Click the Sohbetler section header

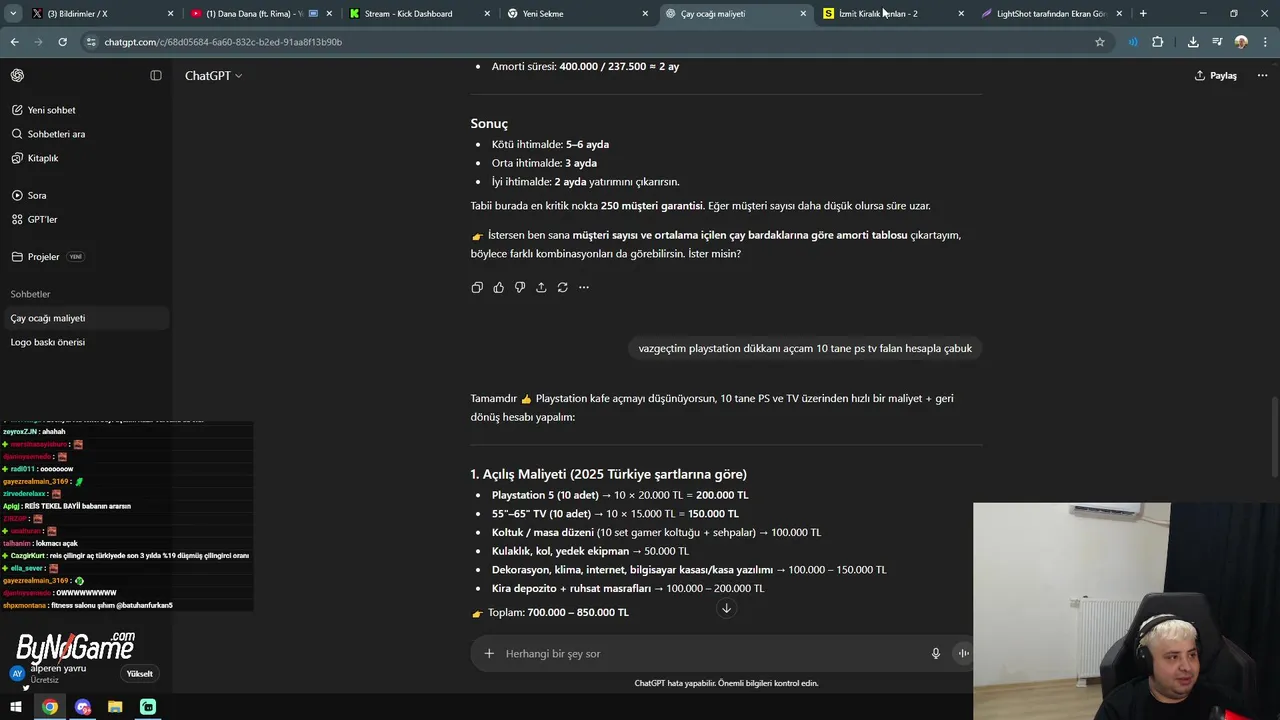[x=30, y=294]
